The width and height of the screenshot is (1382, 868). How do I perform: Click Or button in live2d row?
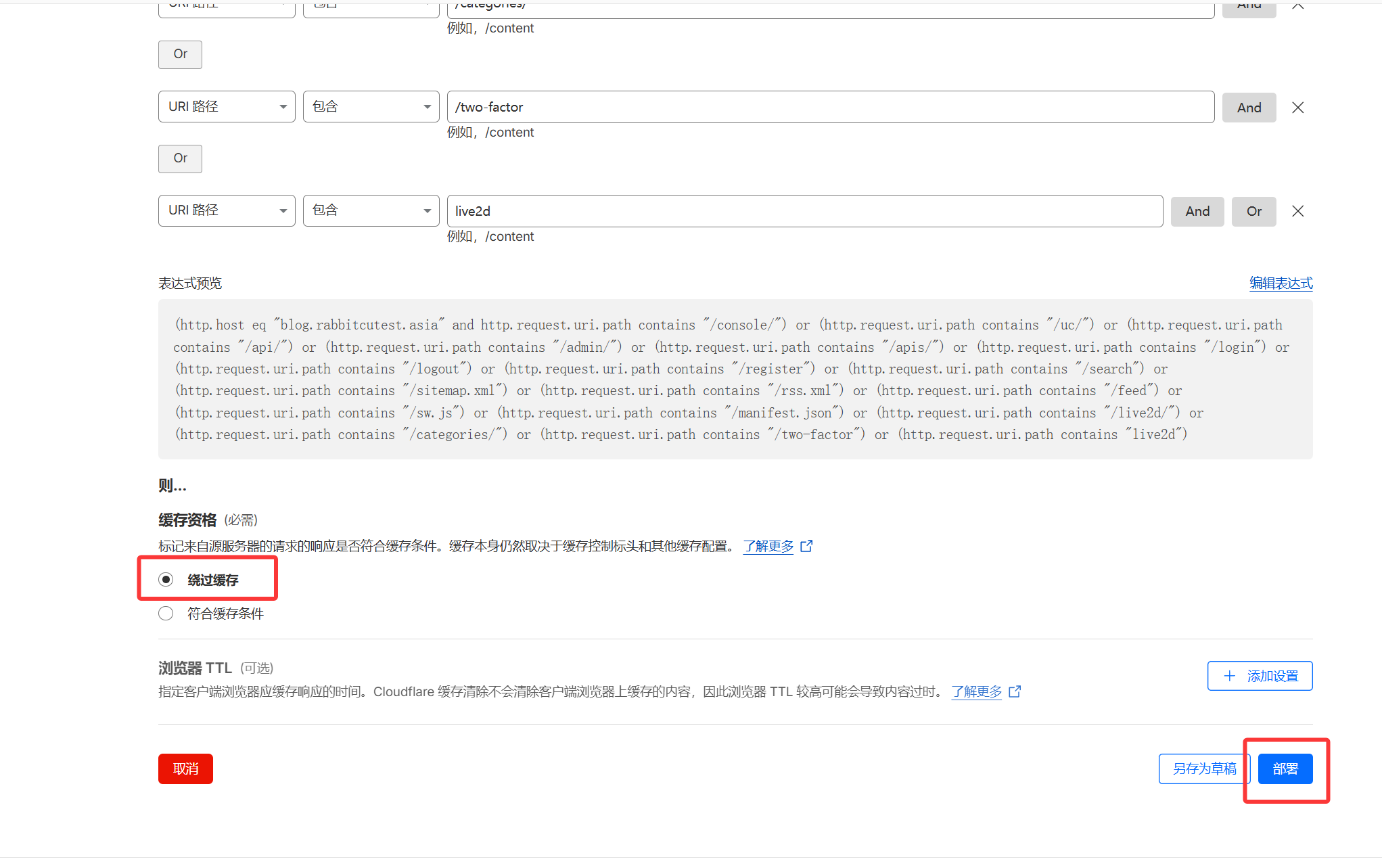[1253, 211]
